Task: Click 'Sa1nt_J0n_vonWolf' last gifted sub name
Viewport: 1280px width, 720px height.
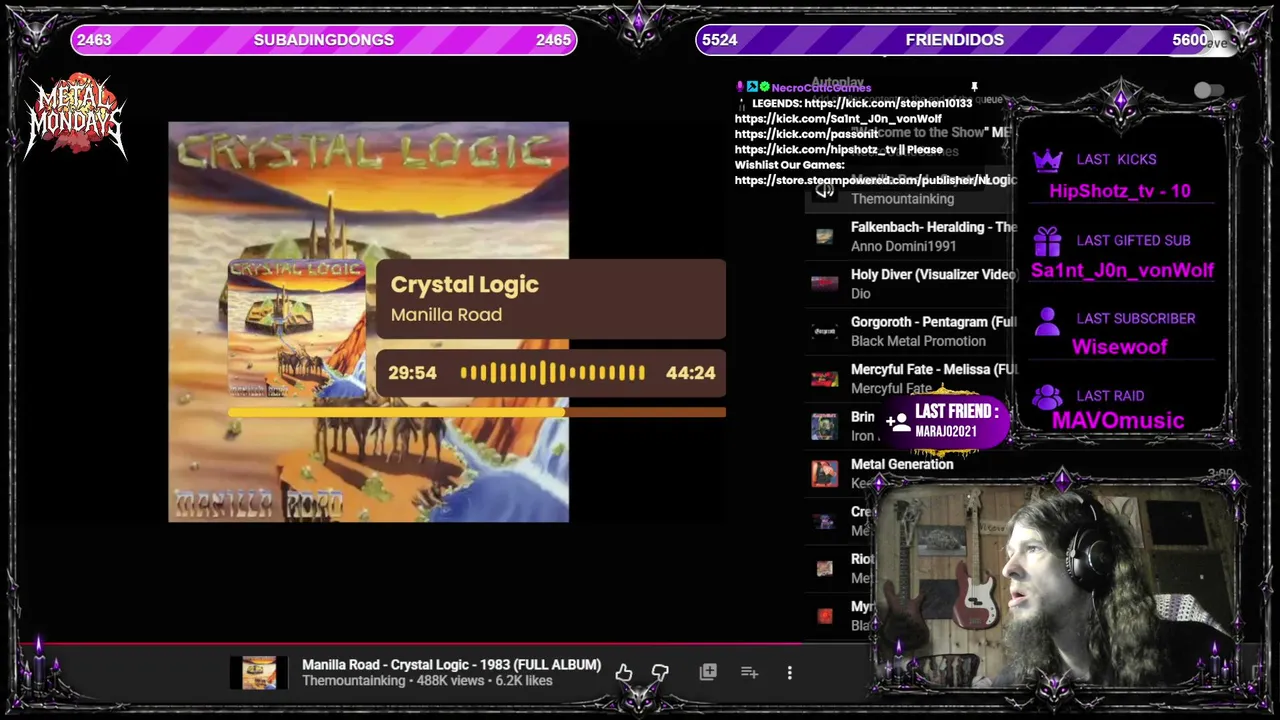Action: tap(1122, 270)
